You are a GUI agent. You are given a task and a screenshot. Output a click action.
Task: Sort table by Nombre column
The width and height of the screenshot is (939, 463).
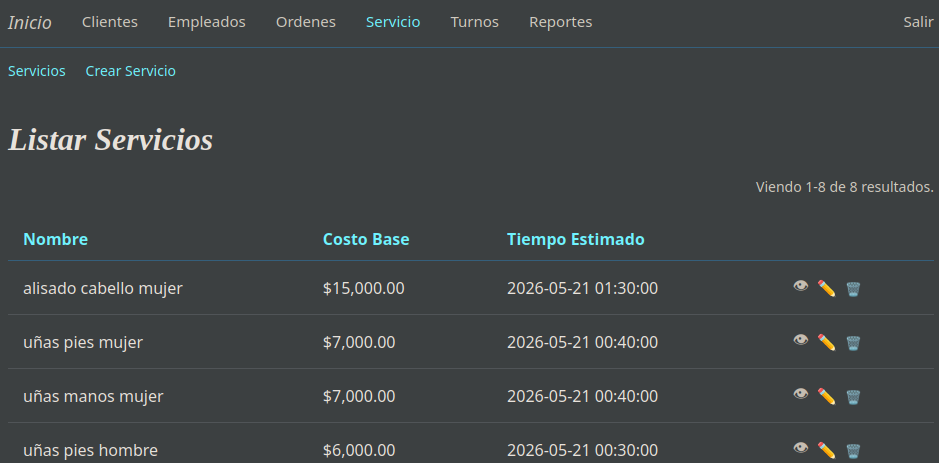(x=55, y=240)
